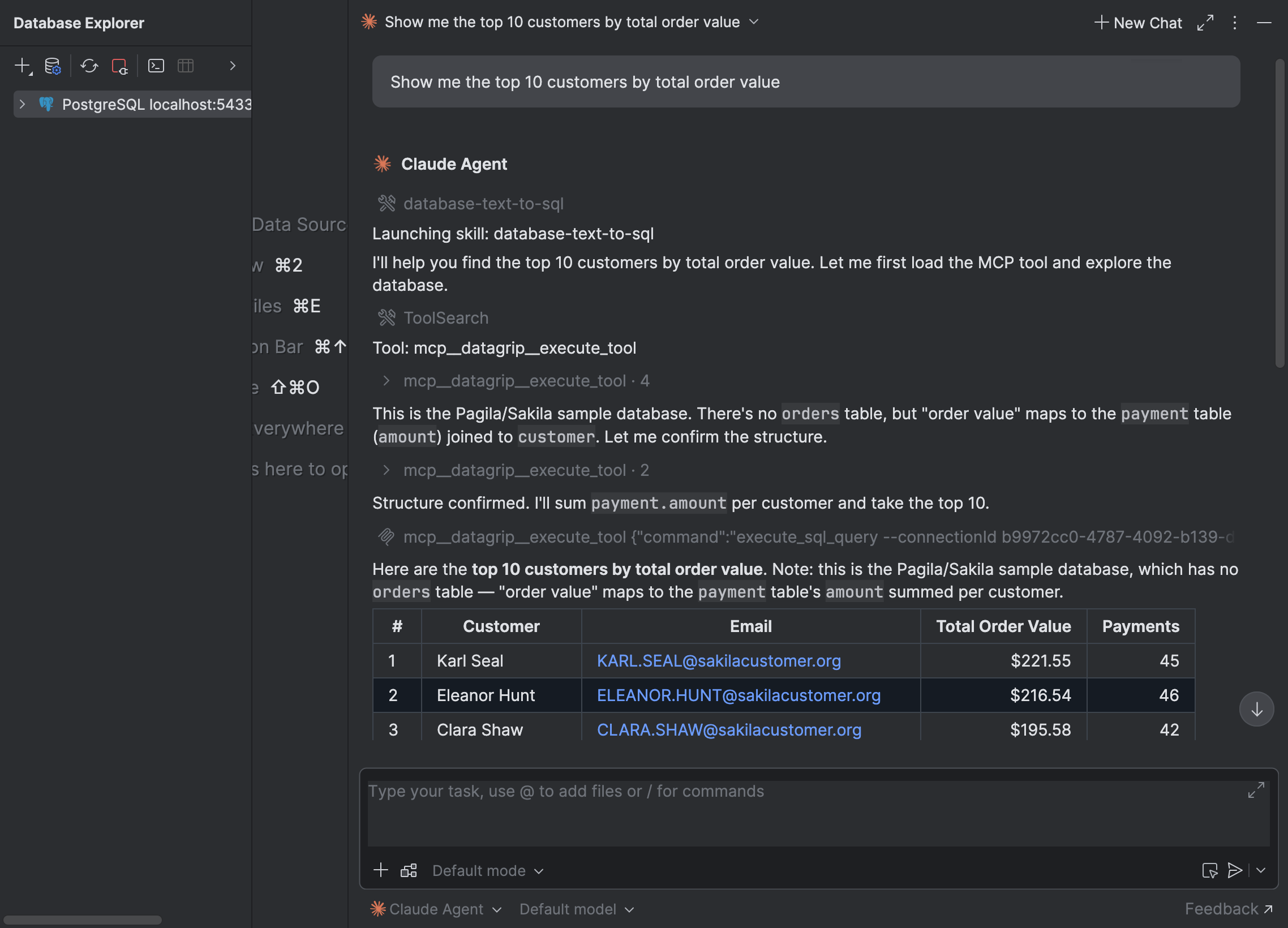Hide the AI chat panel
The height and width of the screenshot is (928, 1288).
point(1264,23)
